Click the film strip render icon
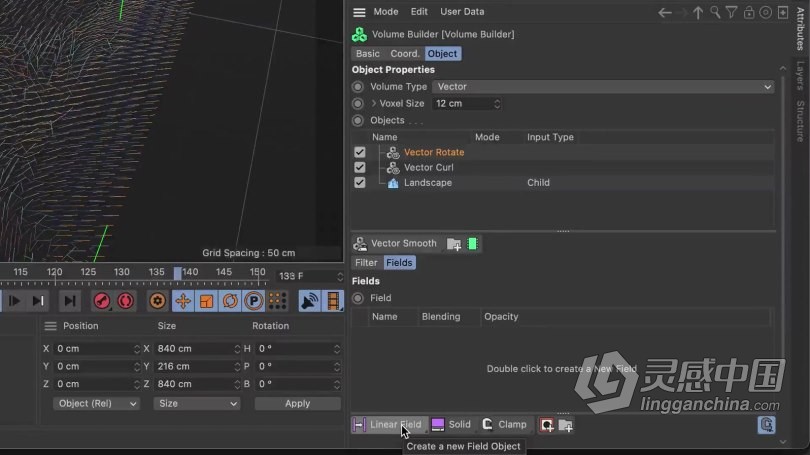Viewport: 810px width, 455px height. click(333, 301)
